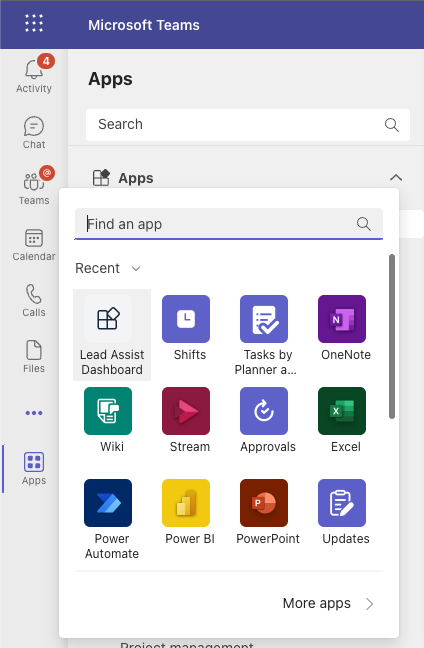Screen dimensions: 424x648
Task: Open Tasks by Planner app
Action: pos(264,335)
